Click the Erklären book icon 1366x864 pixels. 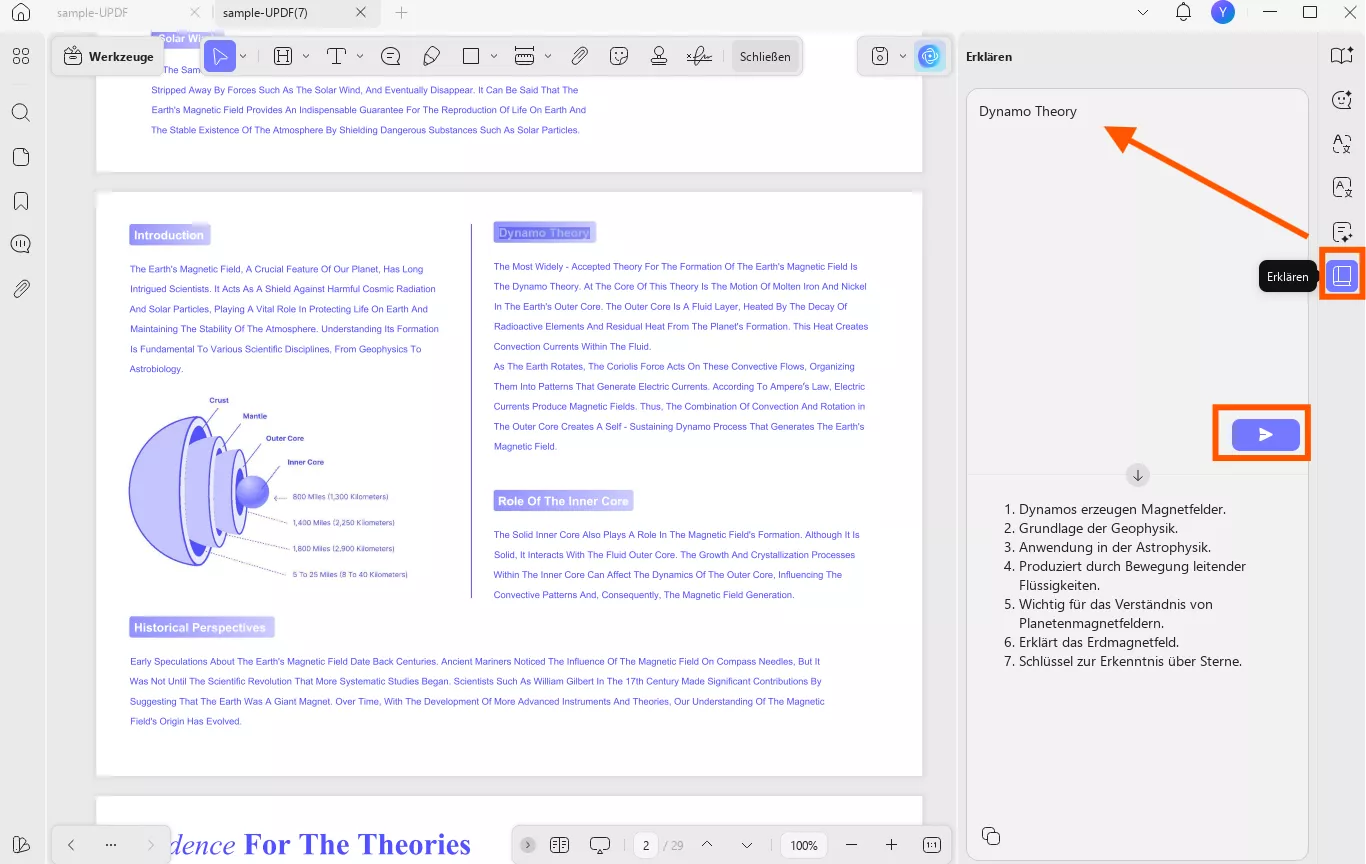pyautogui.click(x=1342, y=276)
